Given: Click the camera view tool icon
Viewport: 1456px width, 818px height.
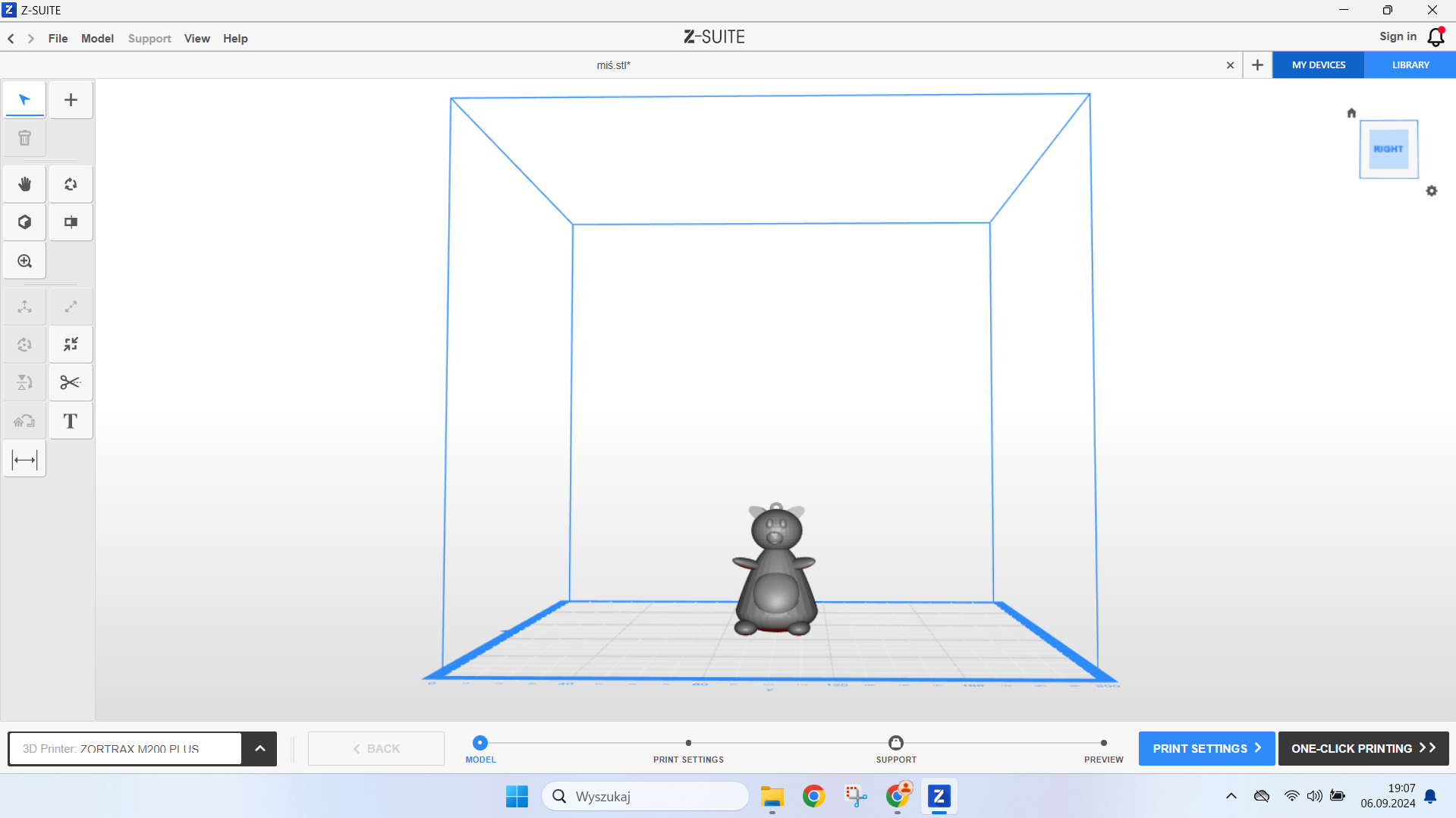Looking at the screenshot, I should (71, 222).
